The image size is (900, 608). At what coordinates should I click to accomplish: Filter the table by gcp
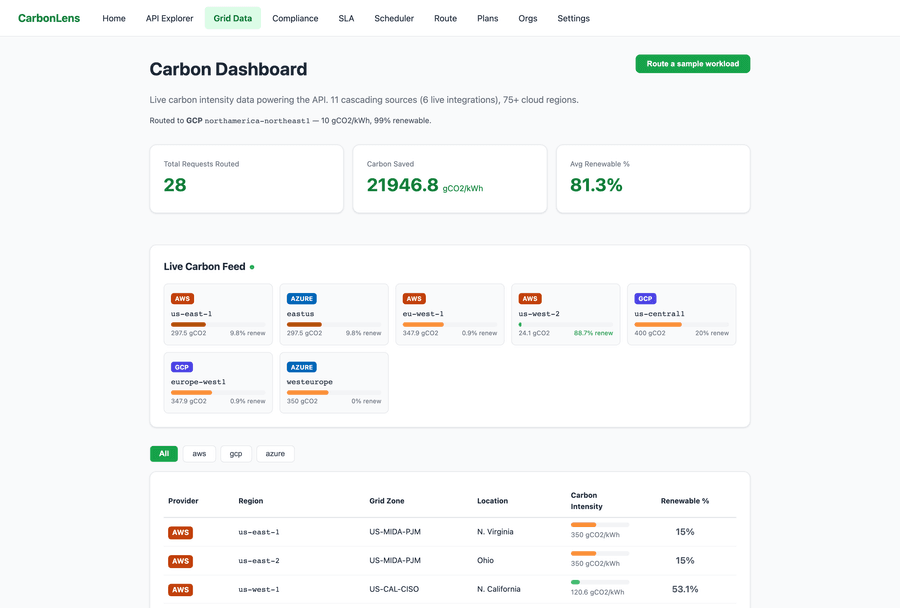tap(236, 454)
